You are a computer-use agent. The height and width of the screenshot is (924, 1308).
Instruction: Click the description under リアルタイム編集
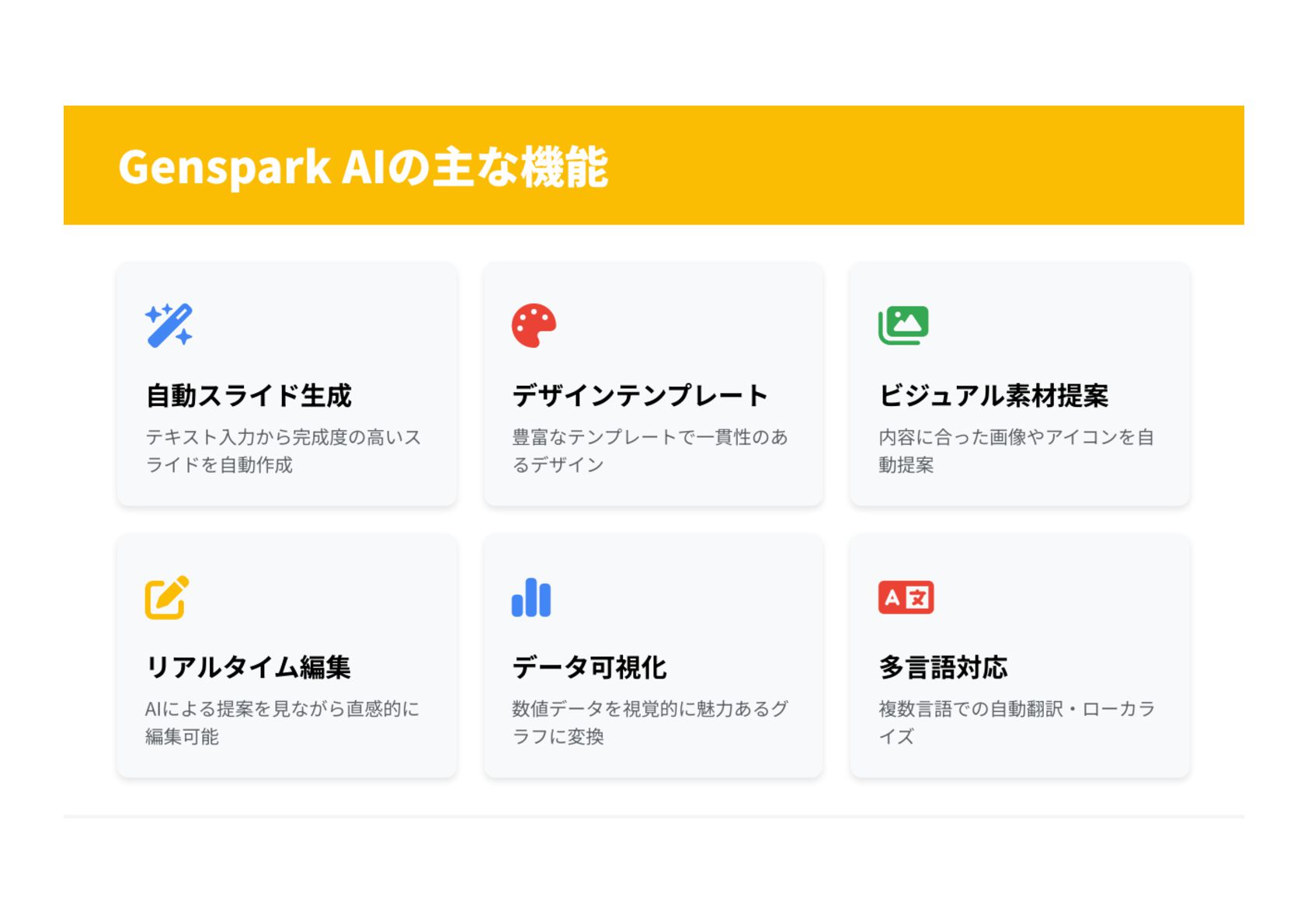click(x=282, y=723)
